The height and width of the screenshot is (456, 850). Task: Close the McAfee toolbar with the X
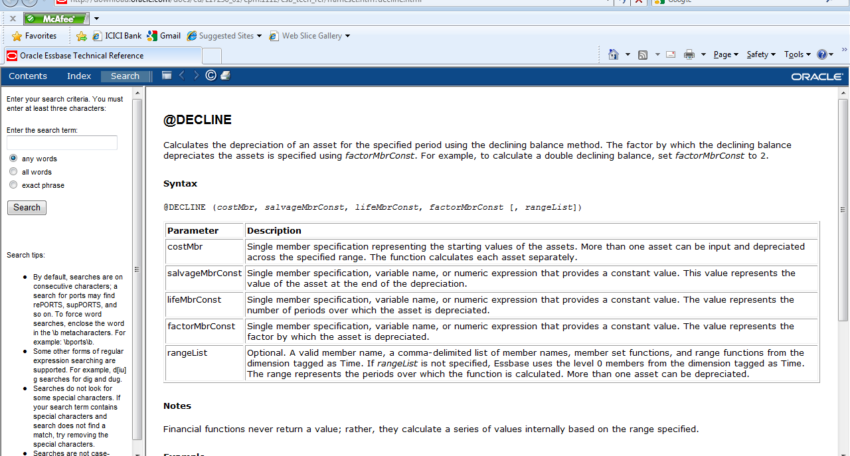(x=13, y=18)
